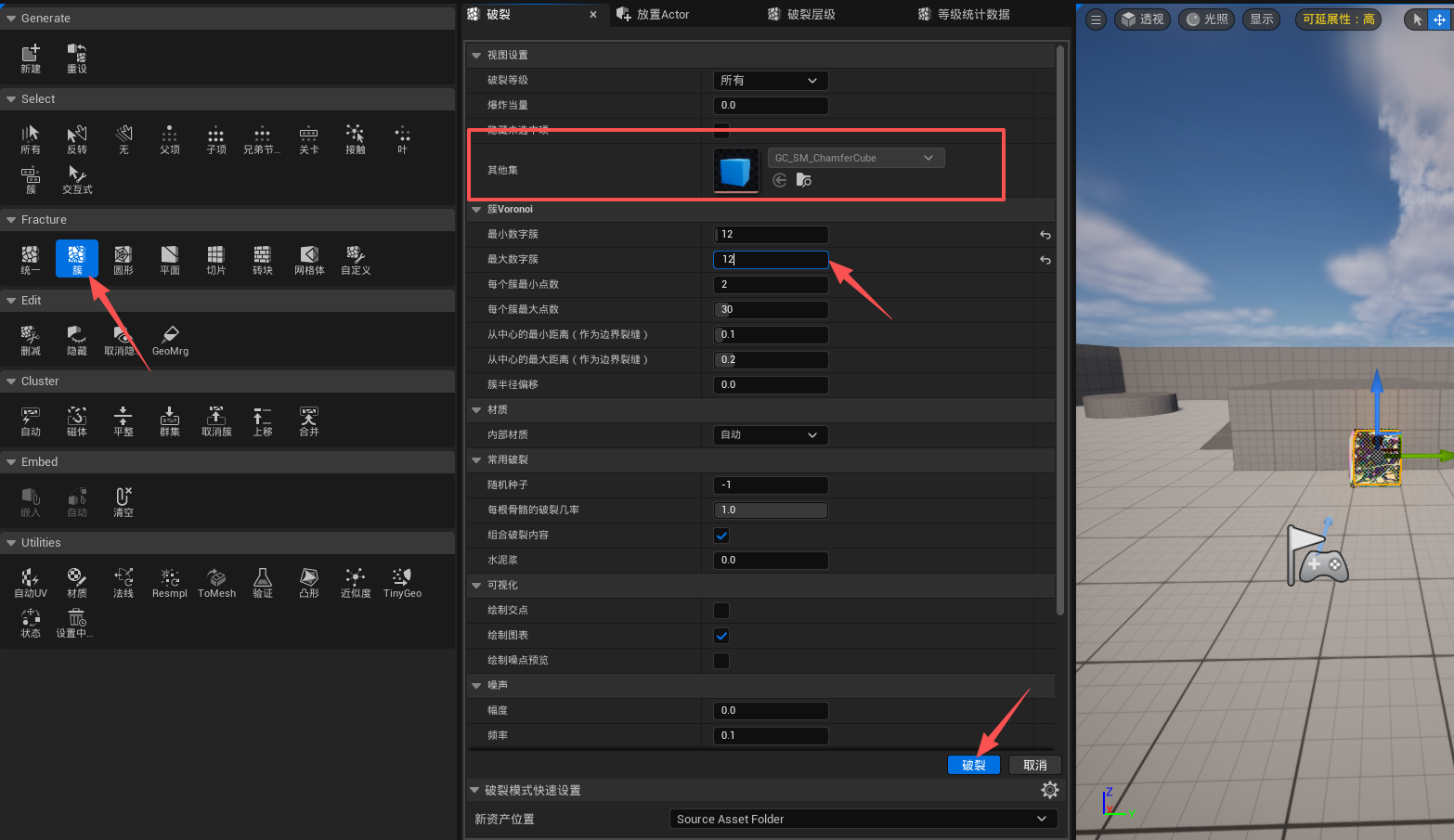
Task: Select the 统一 (Uniform) fracture tool
Action: (31, 258)
